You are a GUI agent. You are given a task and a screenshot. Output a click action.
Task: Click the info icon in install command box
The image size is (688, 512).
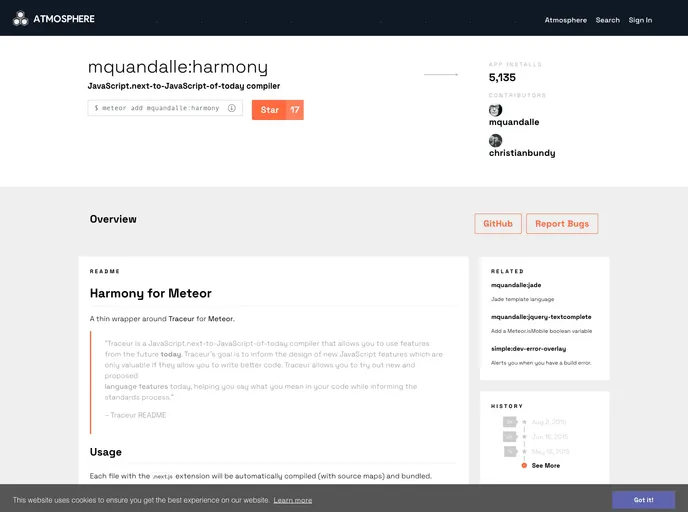tap(232, 108)
